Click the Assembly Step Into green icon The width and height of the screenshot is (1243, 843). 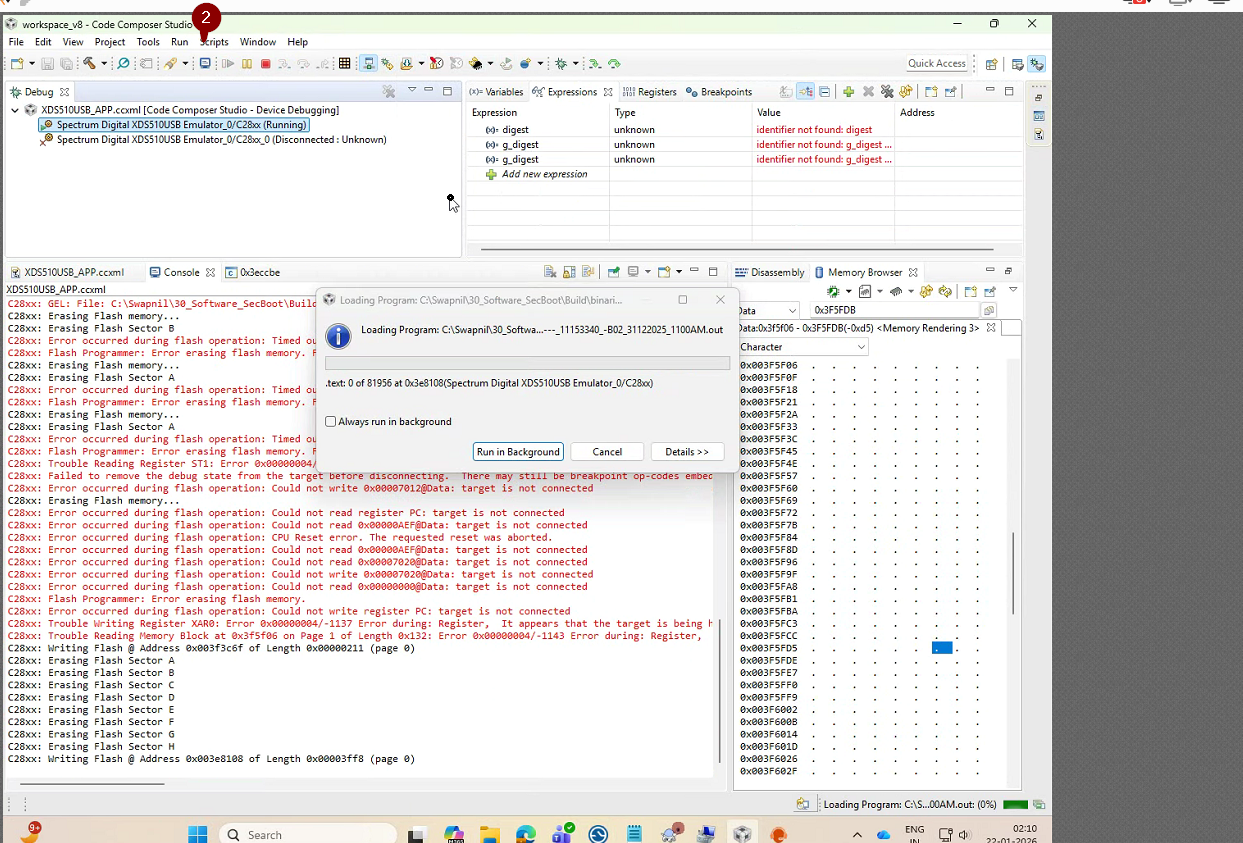click(595, 64)
